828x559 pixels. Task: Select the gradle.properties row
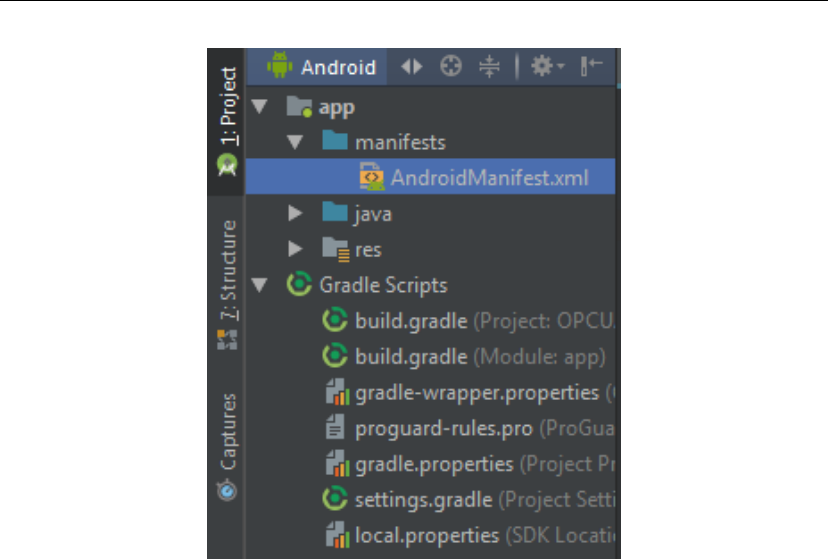click(x=430, y=464)
